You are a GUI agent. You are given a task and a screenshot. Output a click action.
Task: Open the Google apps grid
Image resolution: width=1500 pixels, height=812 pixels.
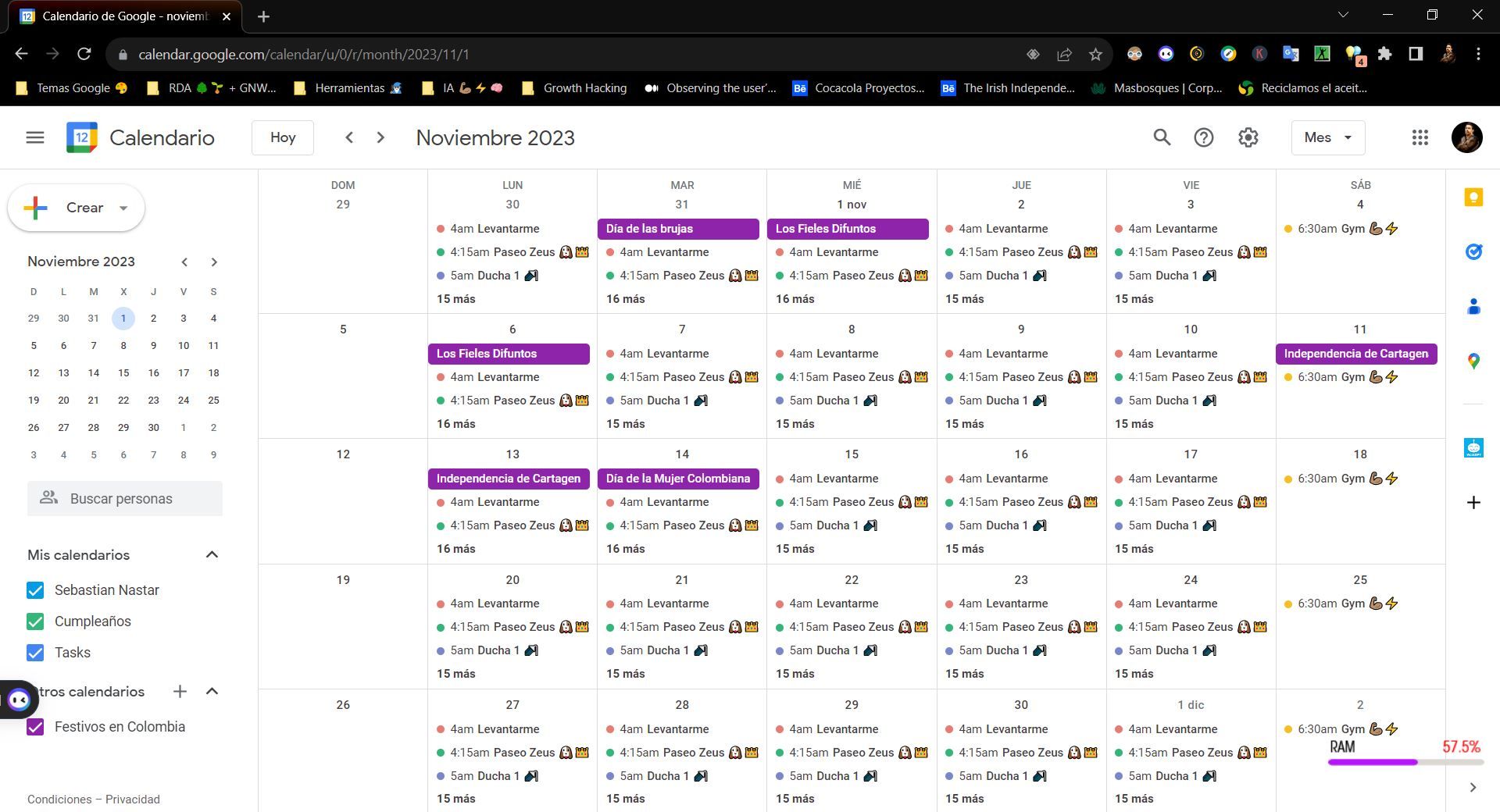pyautogui.click(x=1420, y=137)
